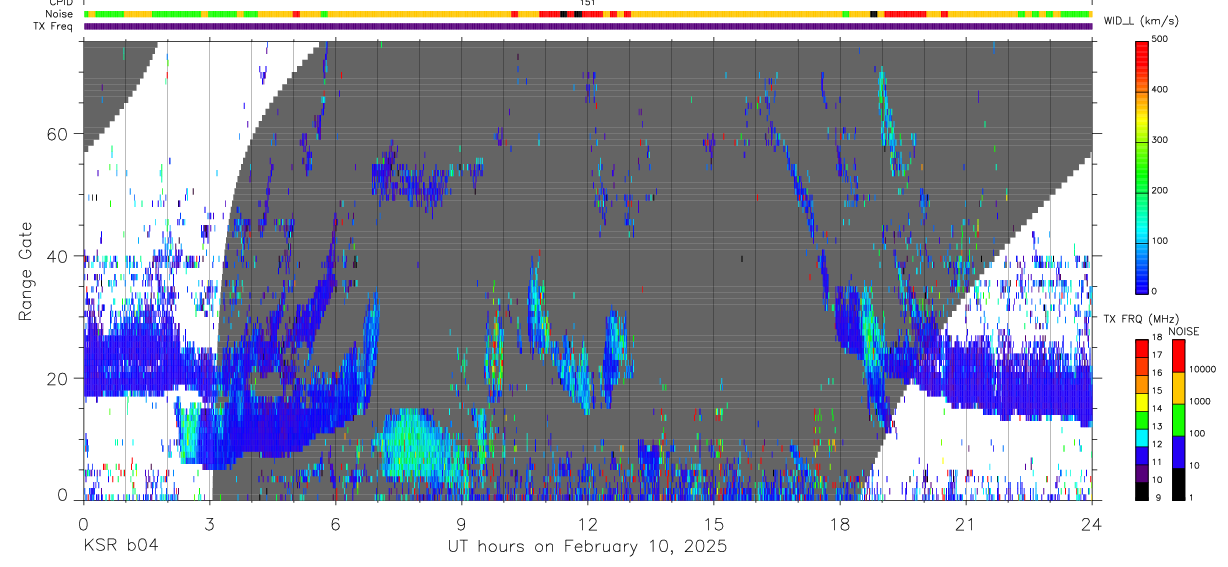The width and height of the screenshot is (1228, 567).
Task: Select the 'KSR b04' radar label
Action: tap(119, 546)
